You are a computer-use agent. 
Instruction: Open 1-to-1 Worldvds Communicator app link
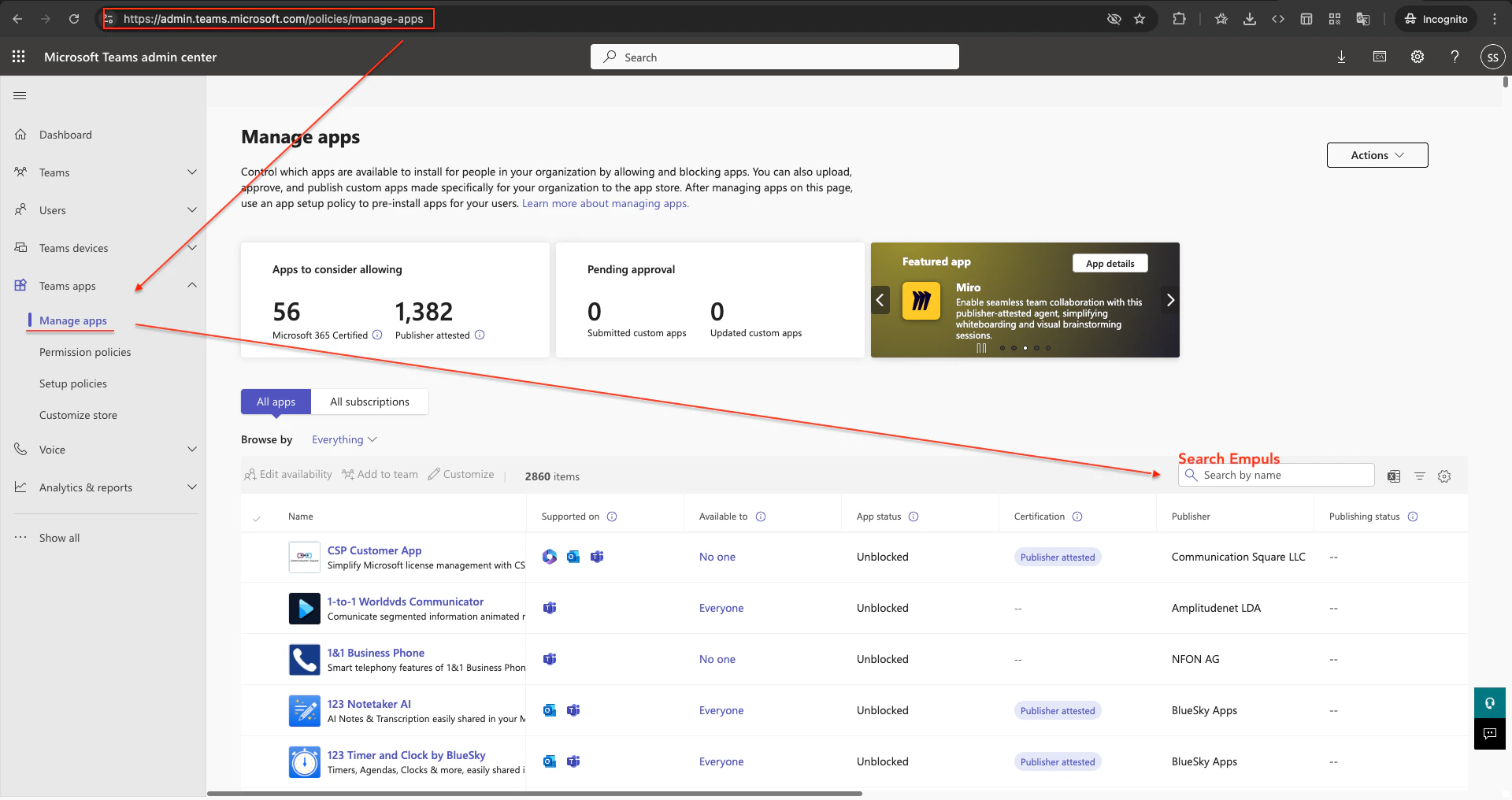pyautogui.click(x=406, y=602)
